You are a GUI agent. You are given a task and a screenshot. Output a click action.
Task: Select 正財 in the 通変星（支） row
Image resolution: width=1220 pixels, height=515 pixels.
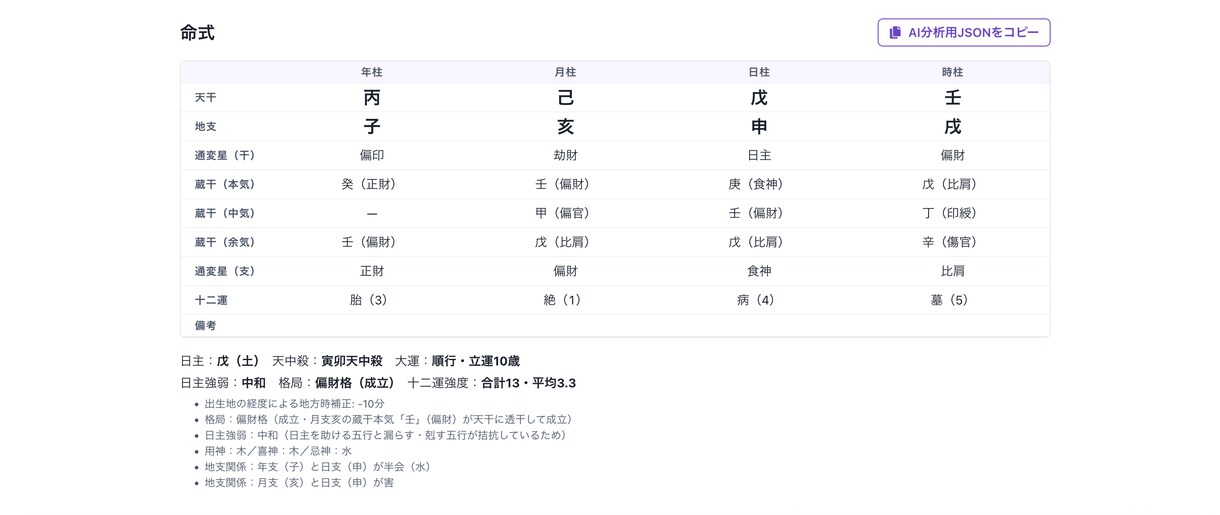pos(372,272)
